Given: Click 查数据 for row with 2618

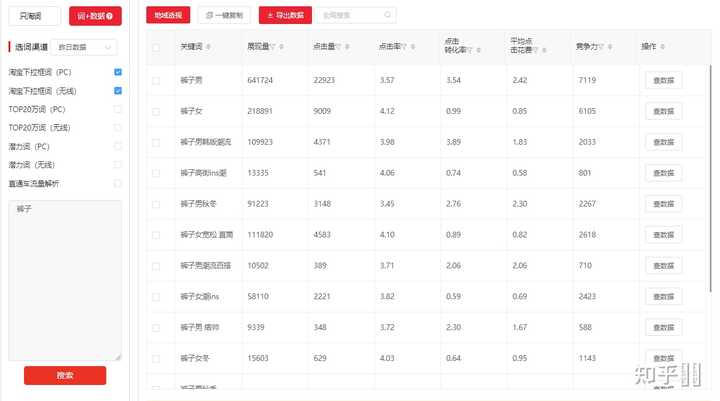Looking at the screenshot, I should tap(664, 235).
